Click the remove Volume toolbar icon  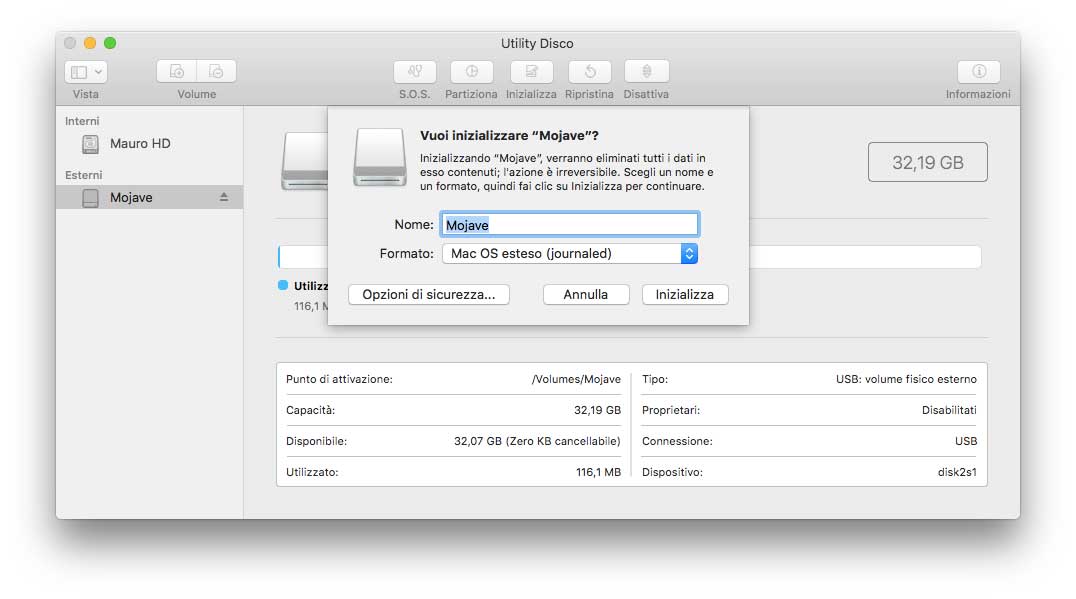[216, 71]
